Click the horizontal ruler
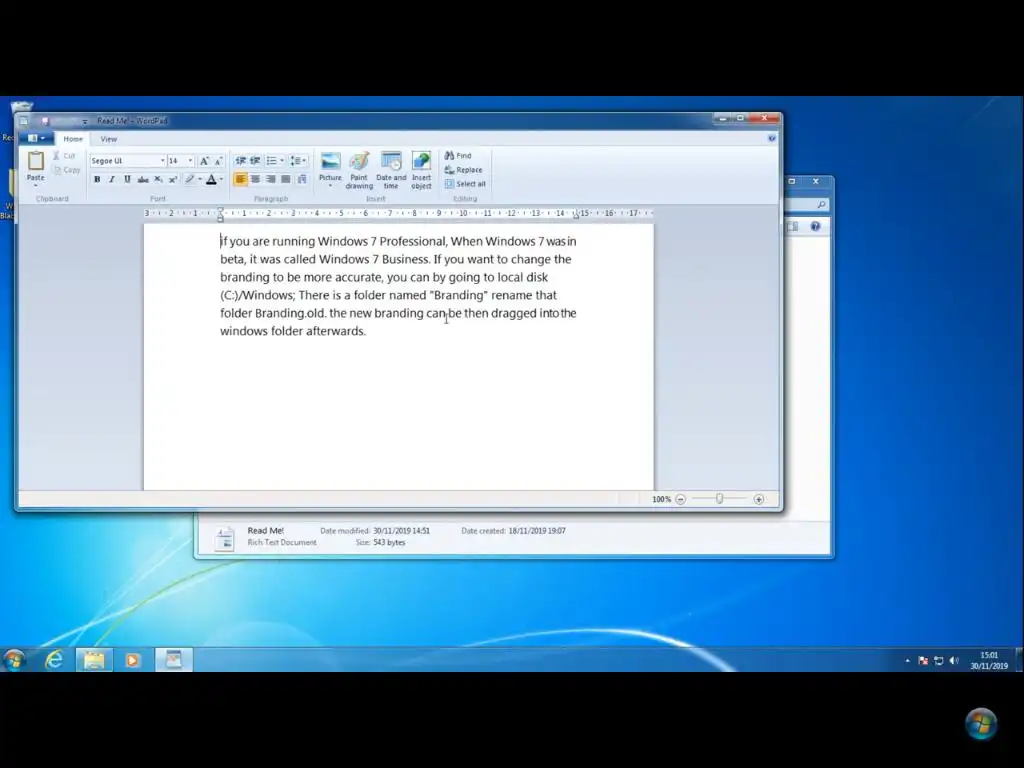 pyautogui.click(x=398, y=213)
